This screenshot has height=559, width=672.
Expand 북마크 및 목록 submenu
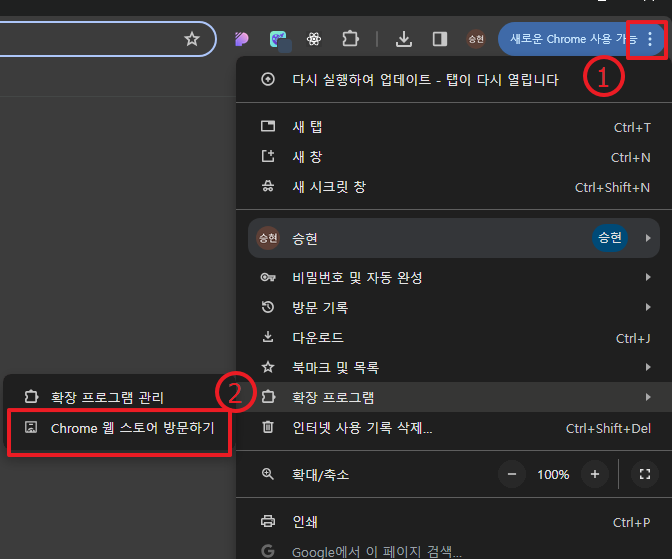(454, 367)
